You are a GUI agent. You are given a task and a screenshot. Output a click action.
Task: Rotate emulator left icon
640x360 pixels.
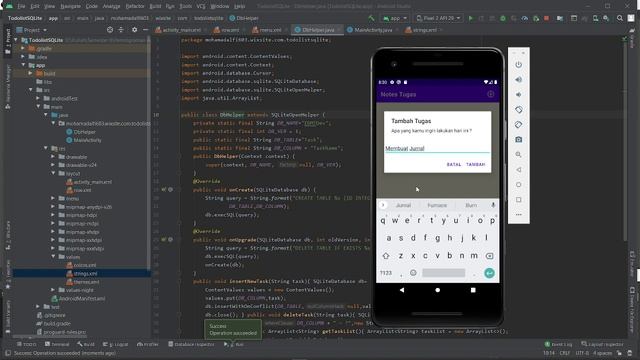click(518, 110)
